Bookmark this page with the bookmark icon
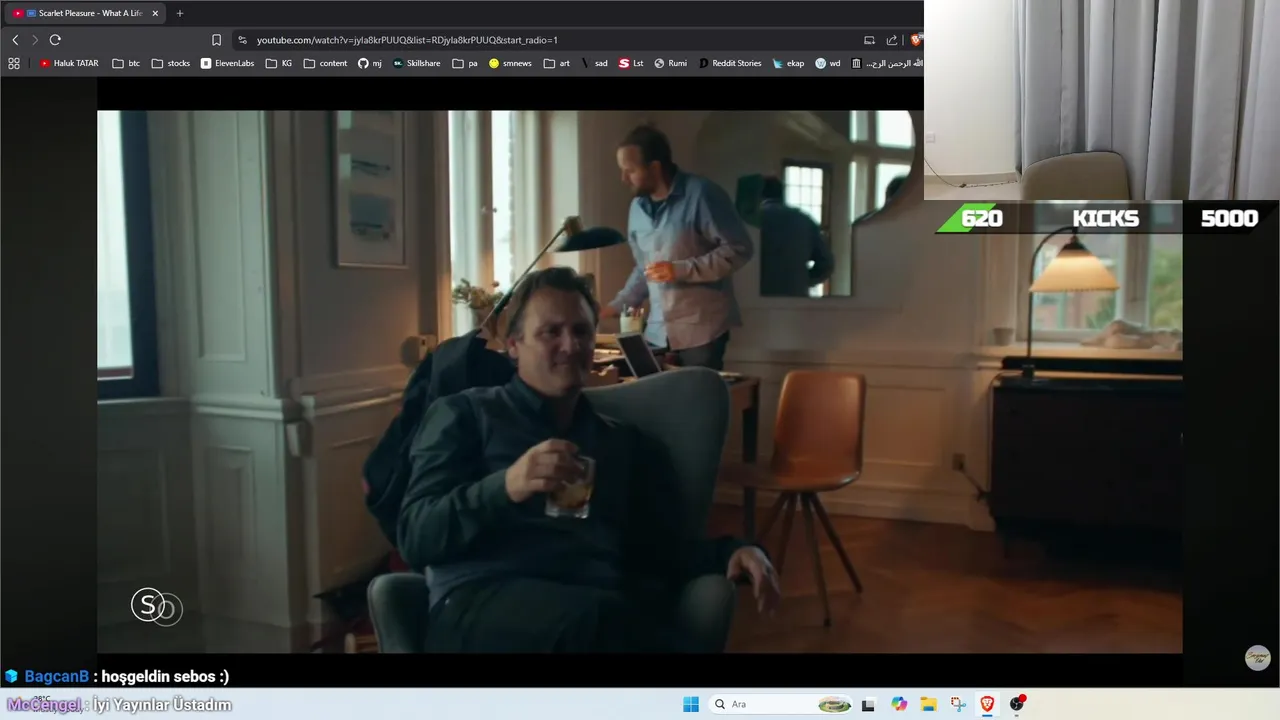This screenshot has height=720, width=1280. (x=216, y=40)
